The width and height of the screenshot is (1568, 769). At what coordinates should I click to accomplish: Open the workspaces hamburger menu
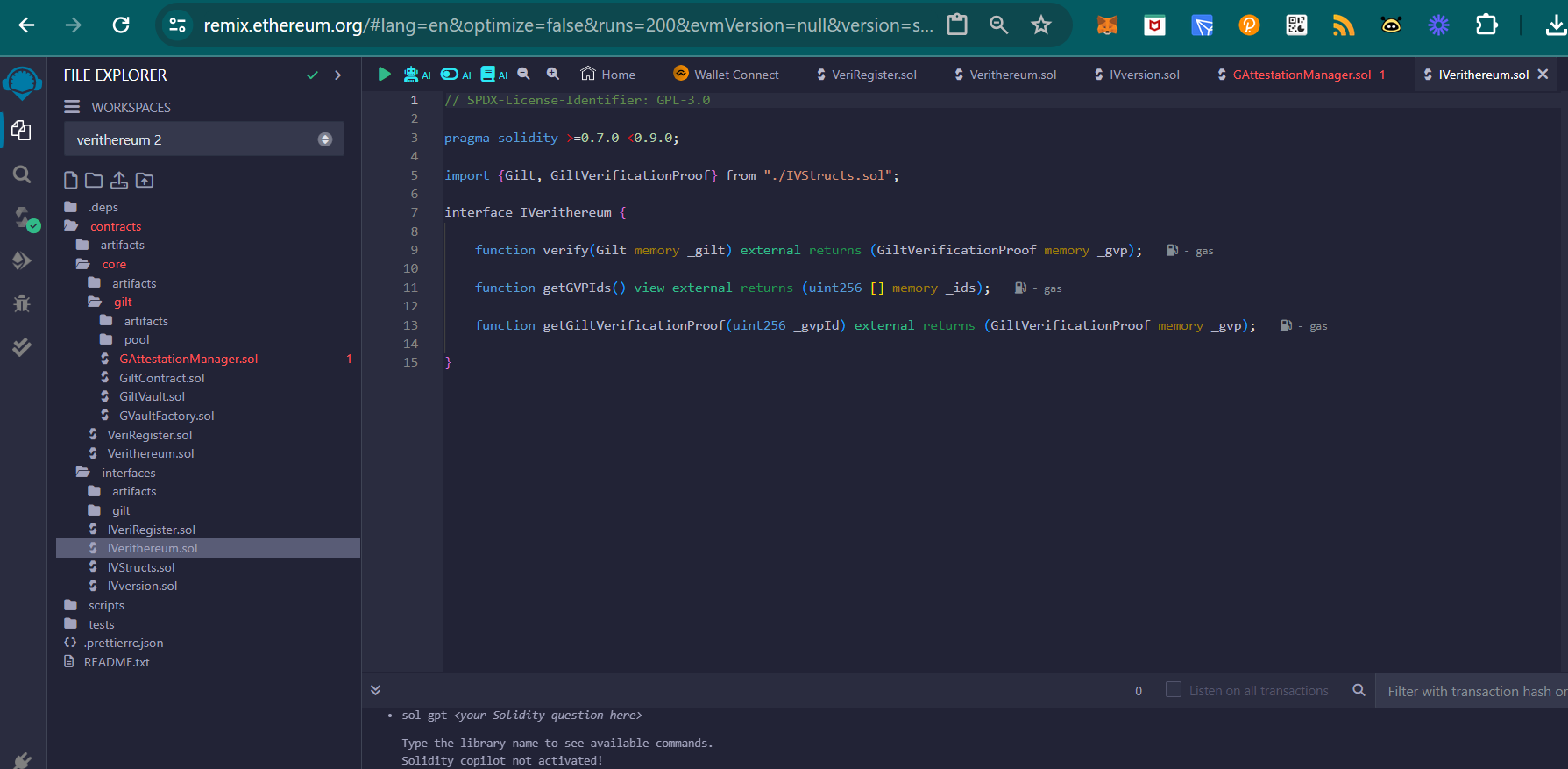(x=72, y=107)
